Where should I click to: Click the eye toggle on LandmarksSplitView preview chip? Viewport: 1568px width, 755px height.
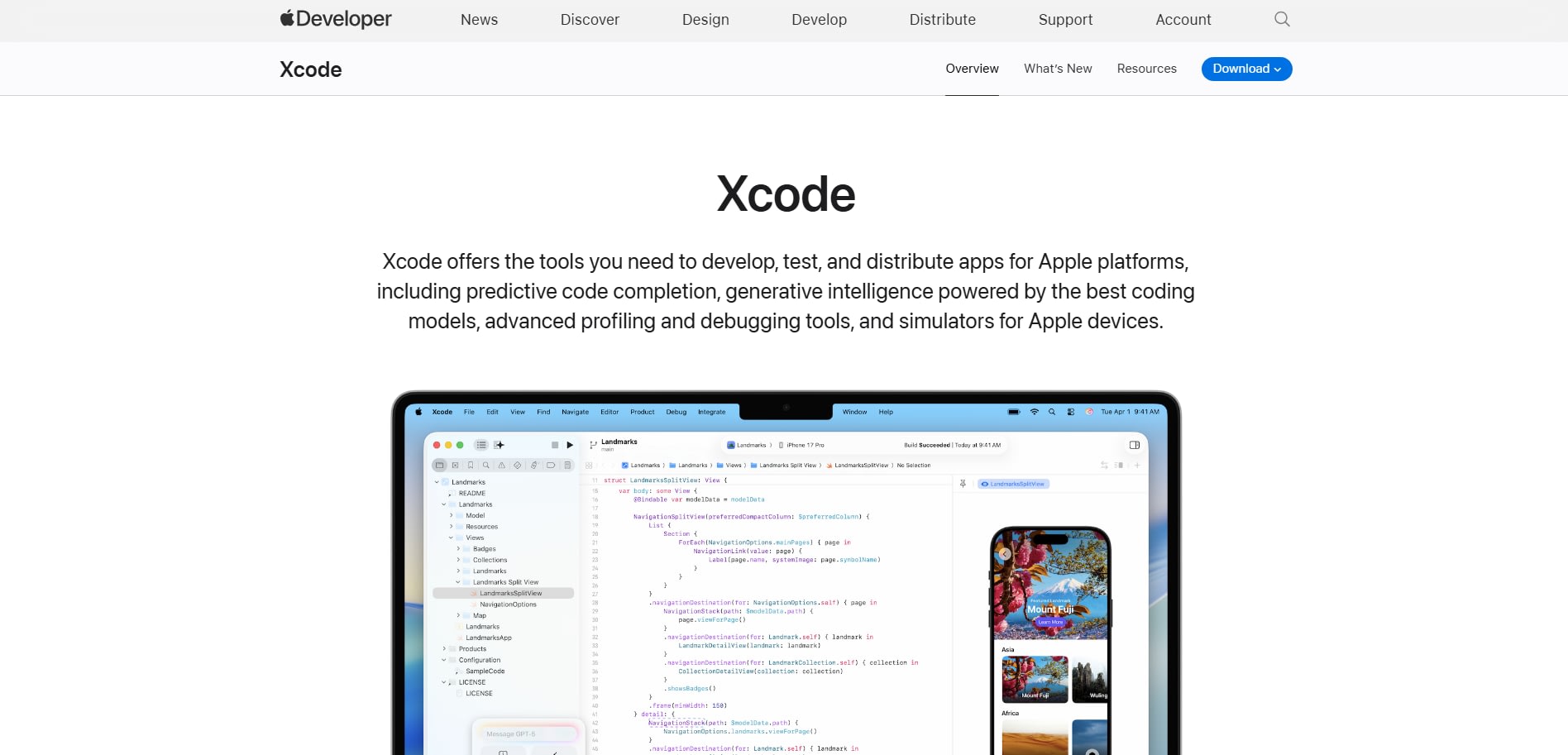(x=985, y=484)
